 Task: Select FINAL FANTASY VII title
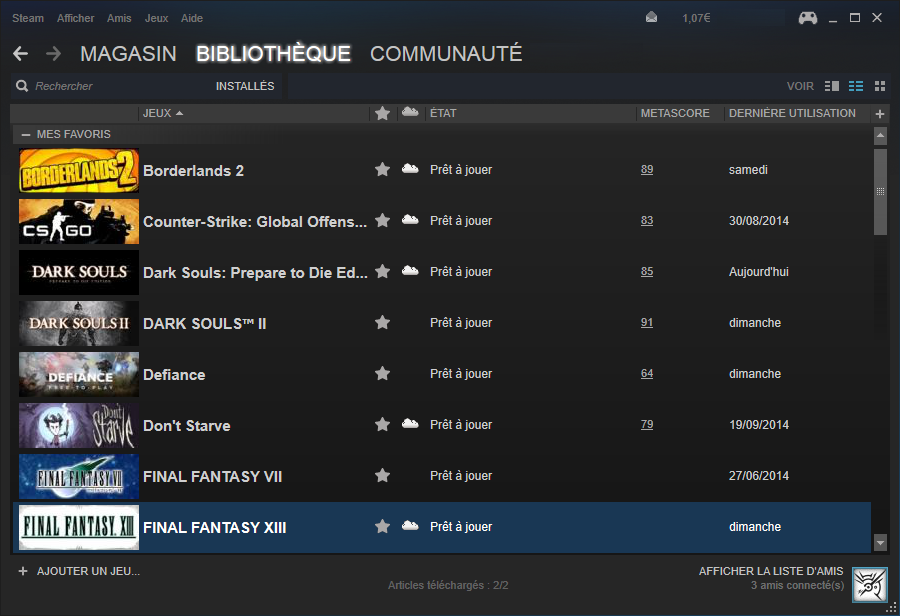[212, 476]
